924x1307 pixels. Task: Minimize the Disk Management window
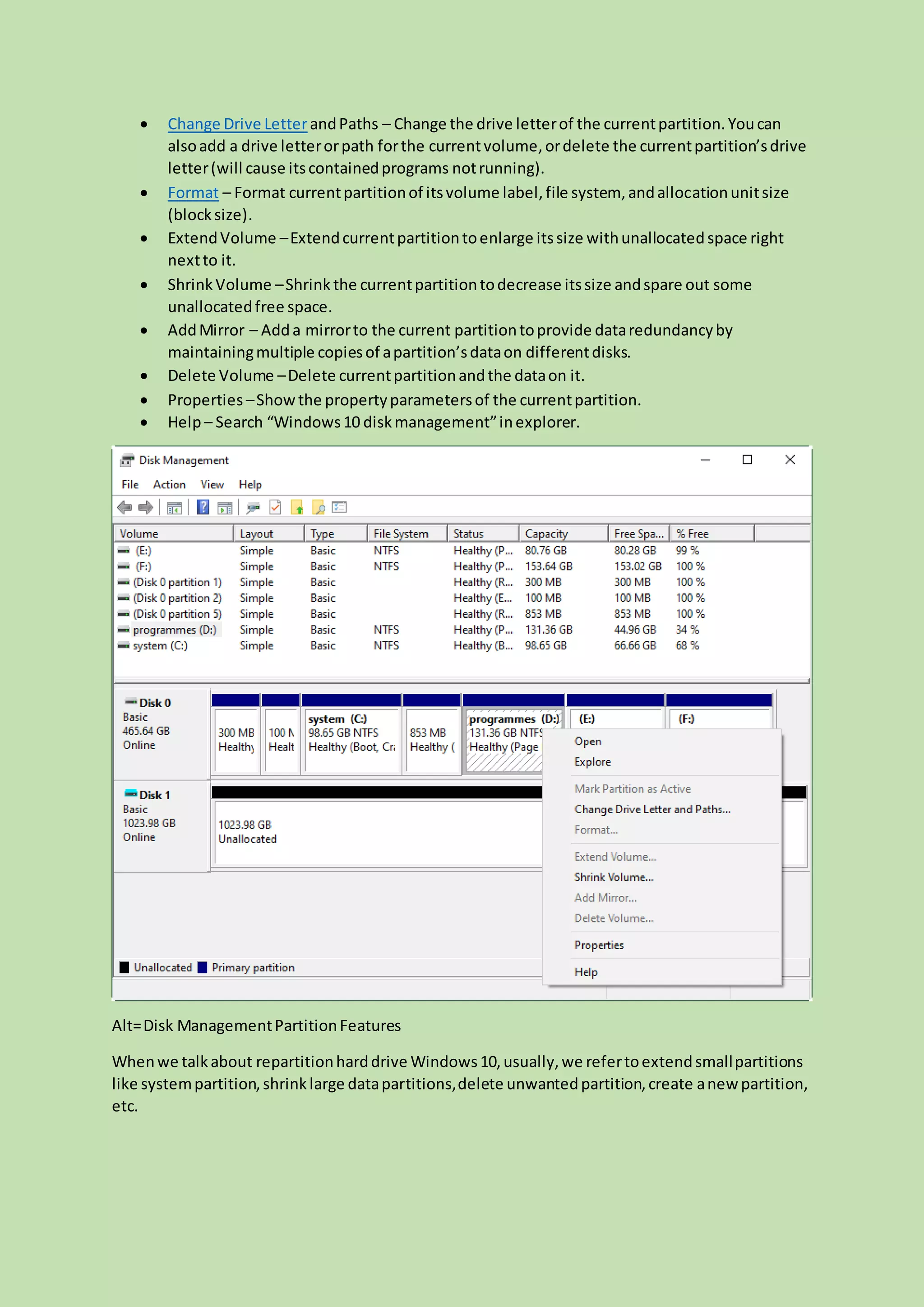pyautogui.click(x=706, y=459)
